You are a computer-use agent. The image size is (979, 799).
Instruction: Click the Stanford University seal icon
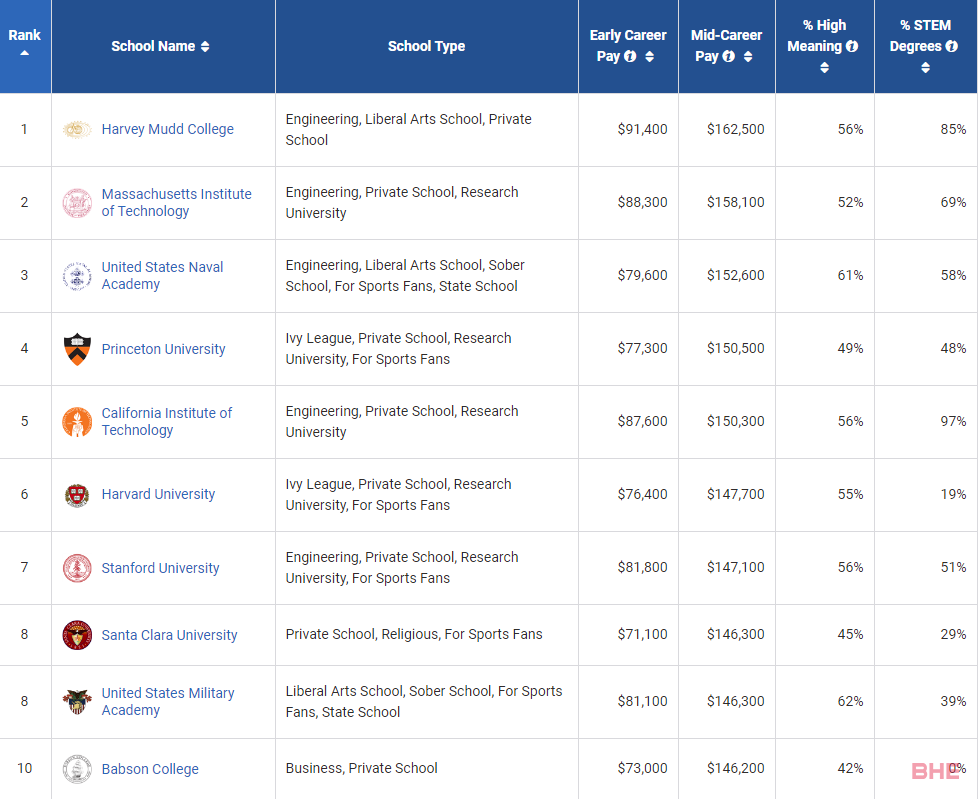77,568
